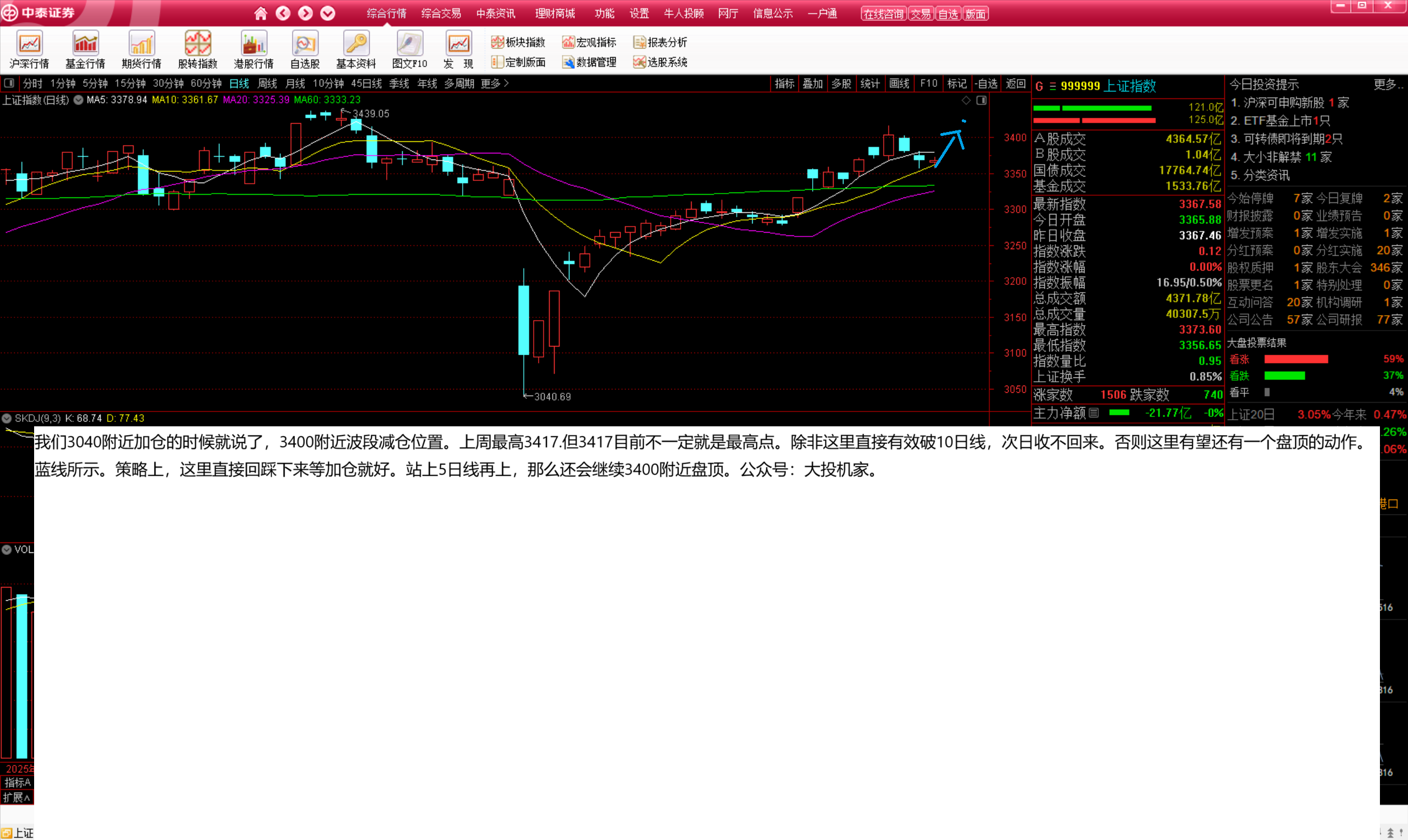
Task: Click 指标 chart toolbar button
Action: 785,83
